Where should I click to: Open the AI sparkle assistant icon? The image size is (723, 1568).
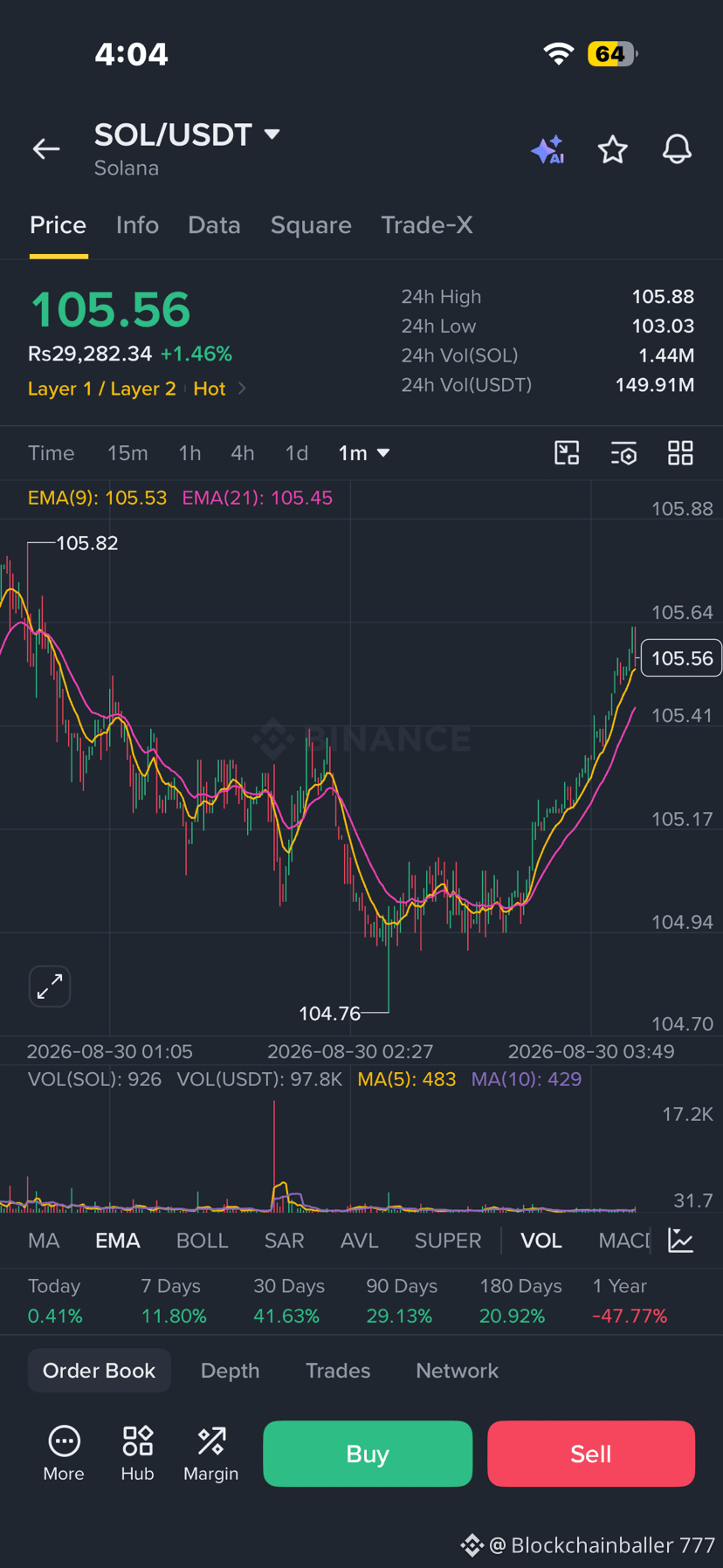pos(547,150)
